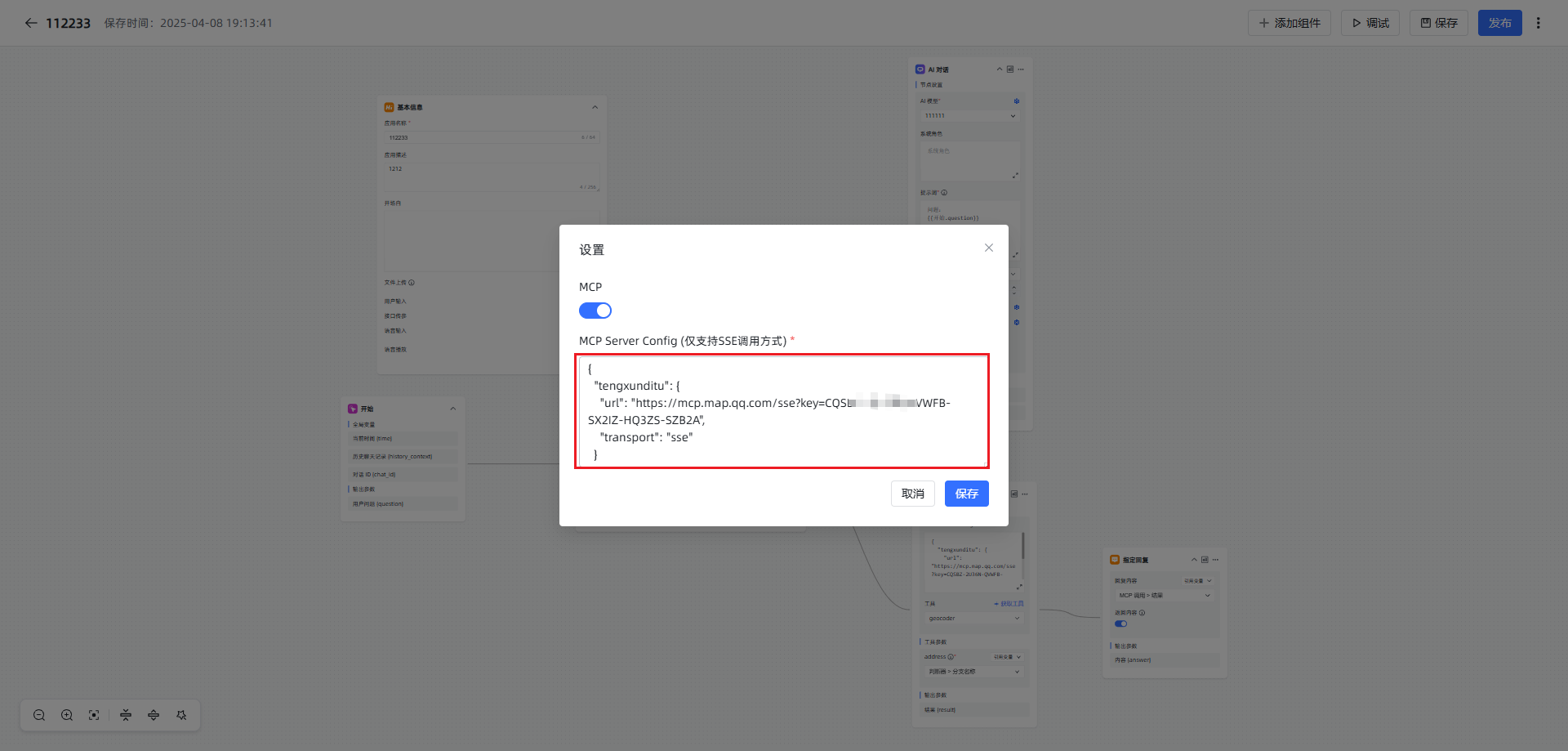Close the 设置 dialog with the X
The height and width of the screenshot is (751, 1568).
coord(989,248)
